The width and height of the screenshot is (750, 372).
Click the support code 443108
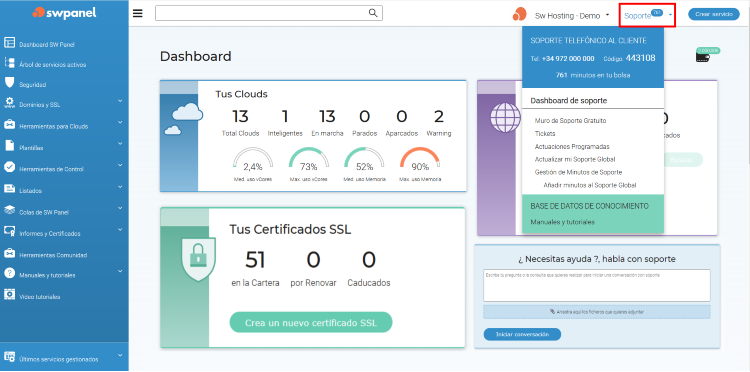coord(640,58)
